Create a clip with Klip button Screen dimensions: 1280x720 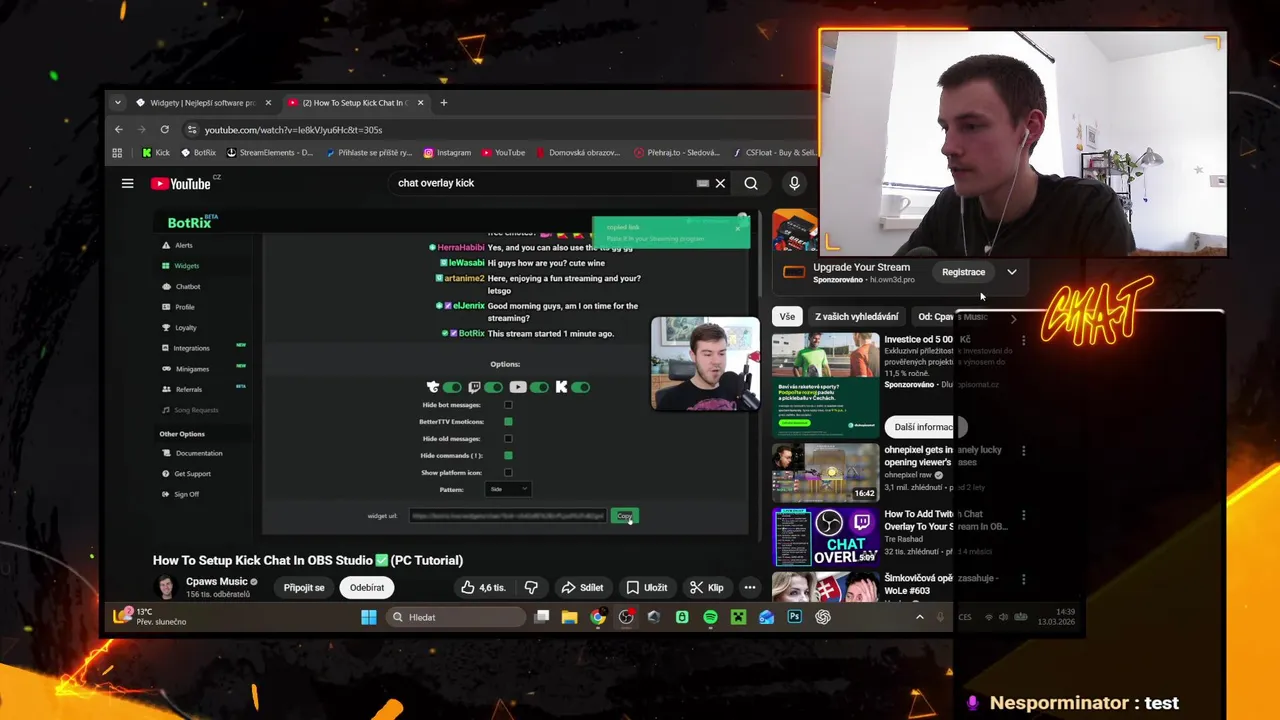707,587
